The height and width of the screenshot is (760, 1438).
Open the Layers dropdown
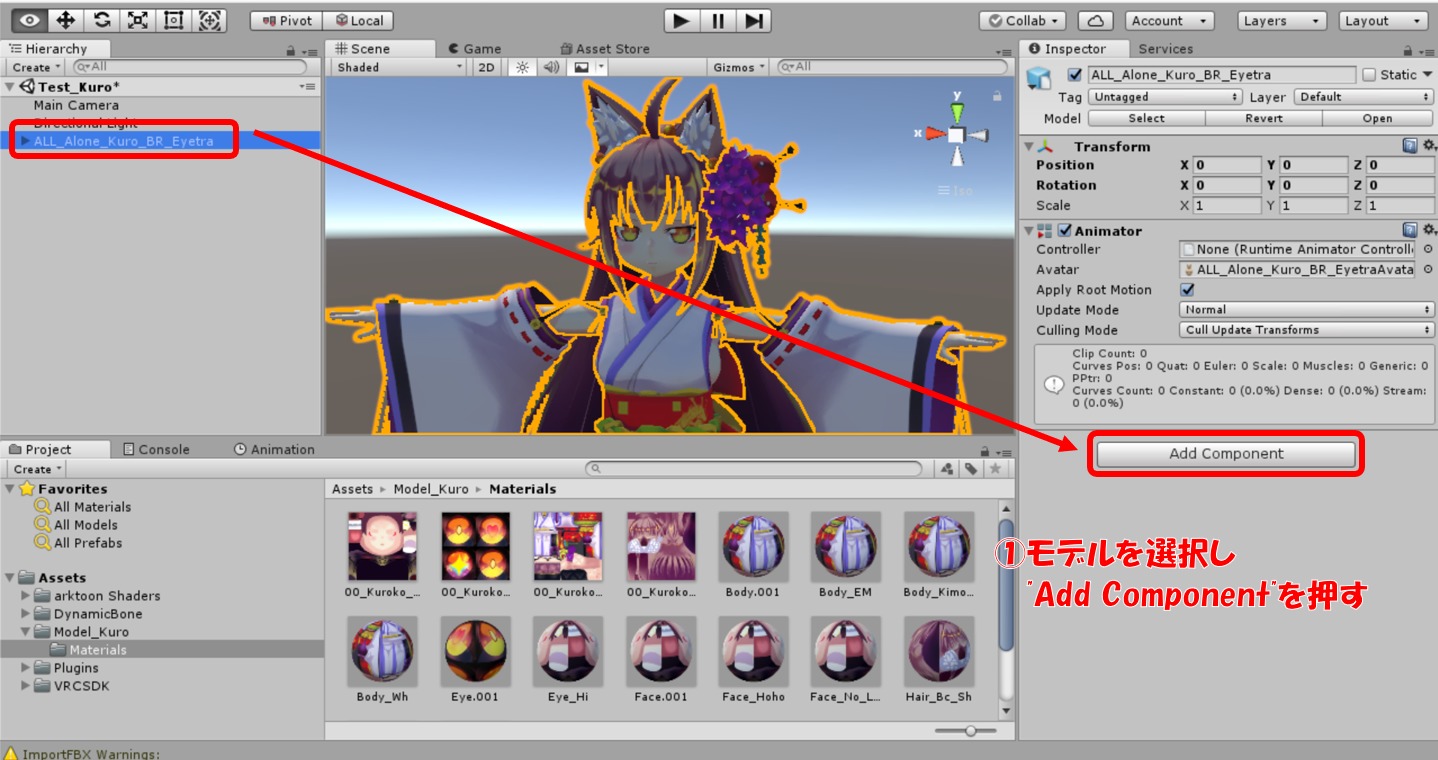(x=1283, y=20)
